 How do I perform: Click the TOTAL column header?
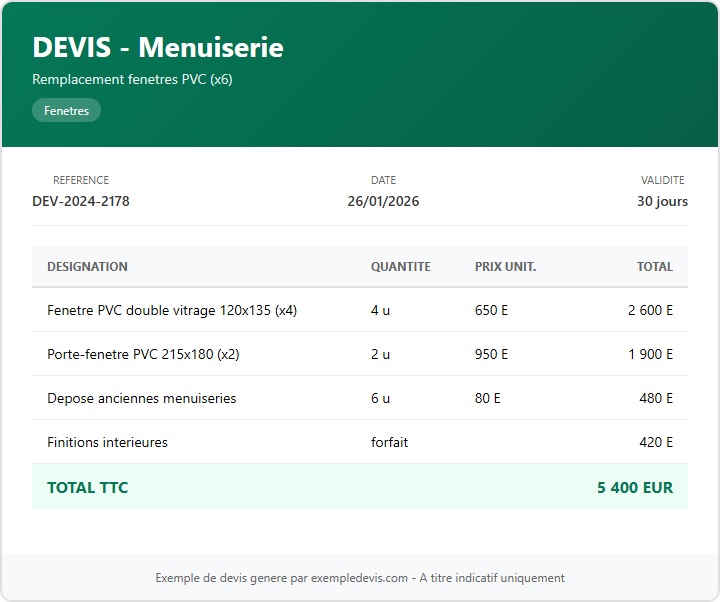[655, 267]
